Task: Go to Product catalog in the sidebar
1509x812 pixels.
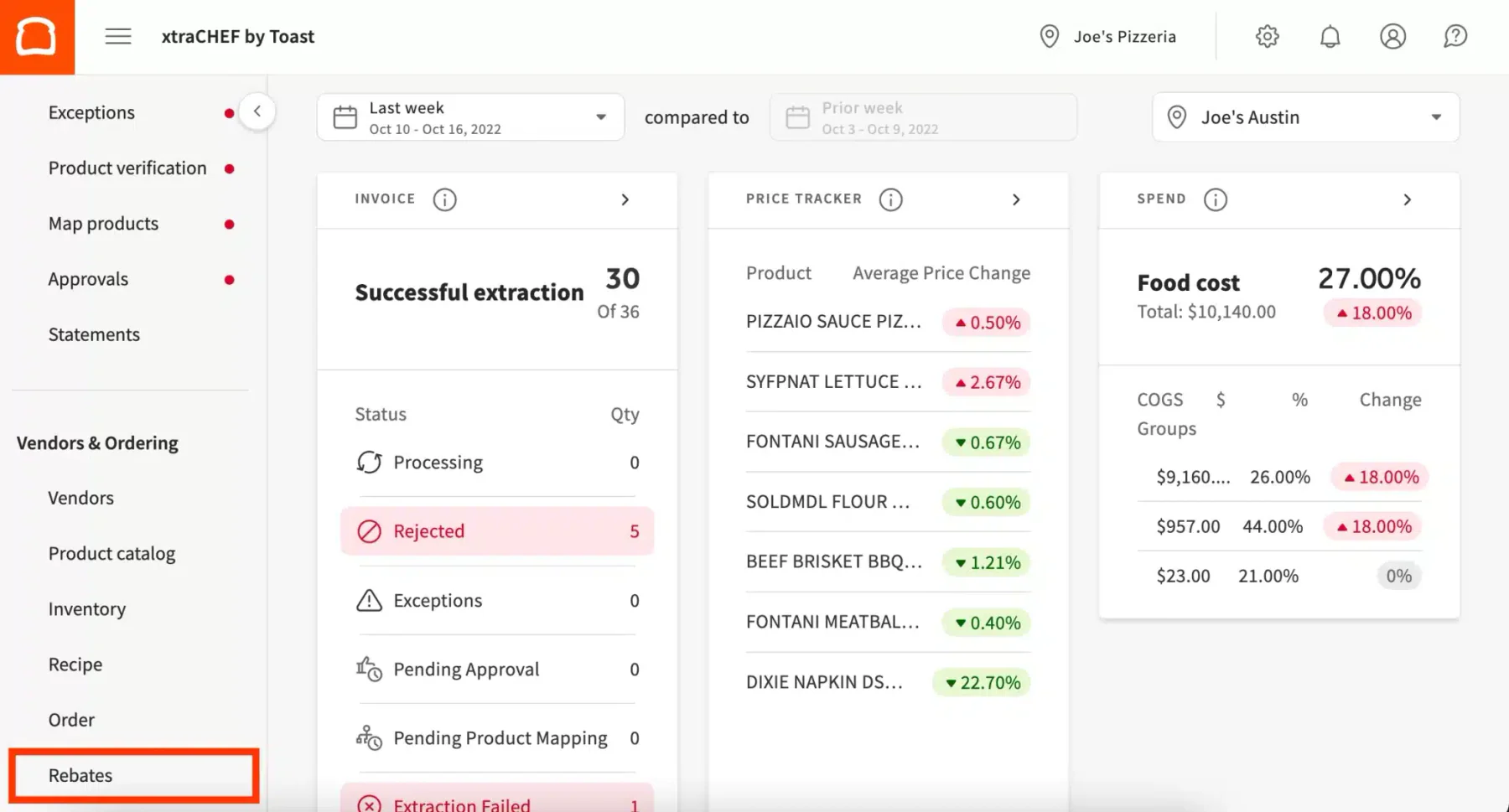Action: tap(111, 553)
